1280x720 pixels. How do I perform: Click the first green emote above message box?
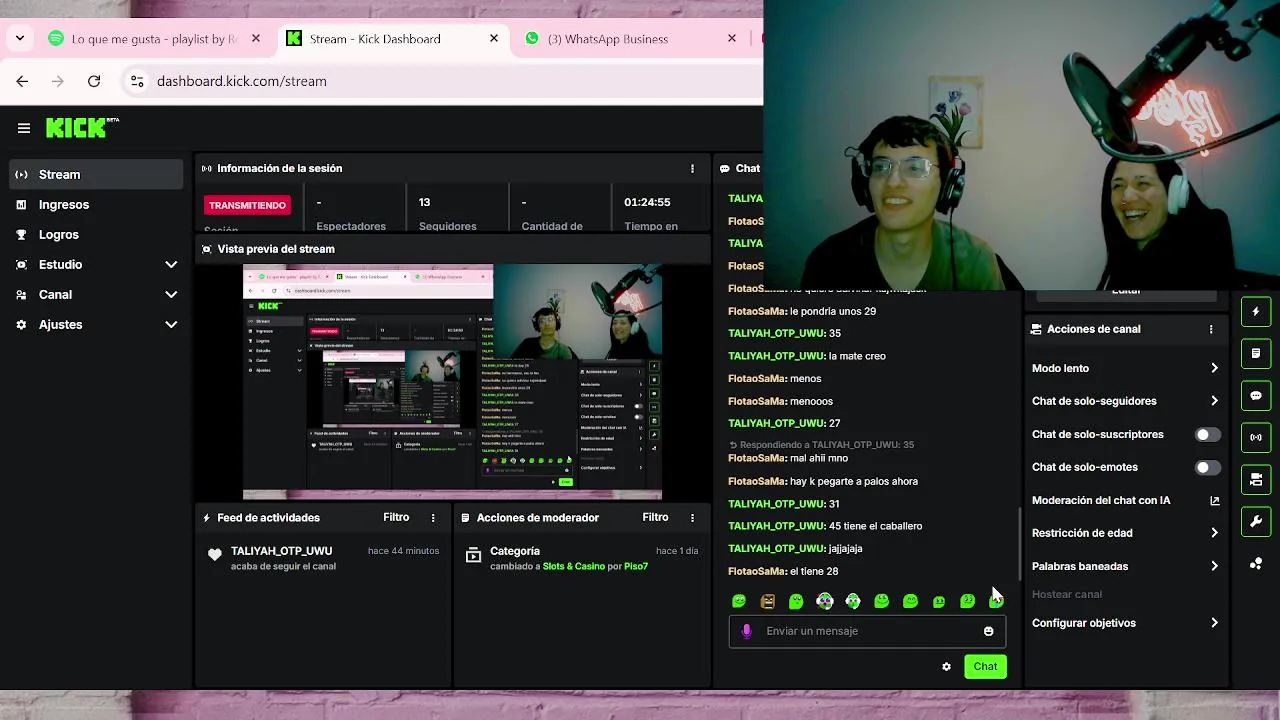(739, 601)
